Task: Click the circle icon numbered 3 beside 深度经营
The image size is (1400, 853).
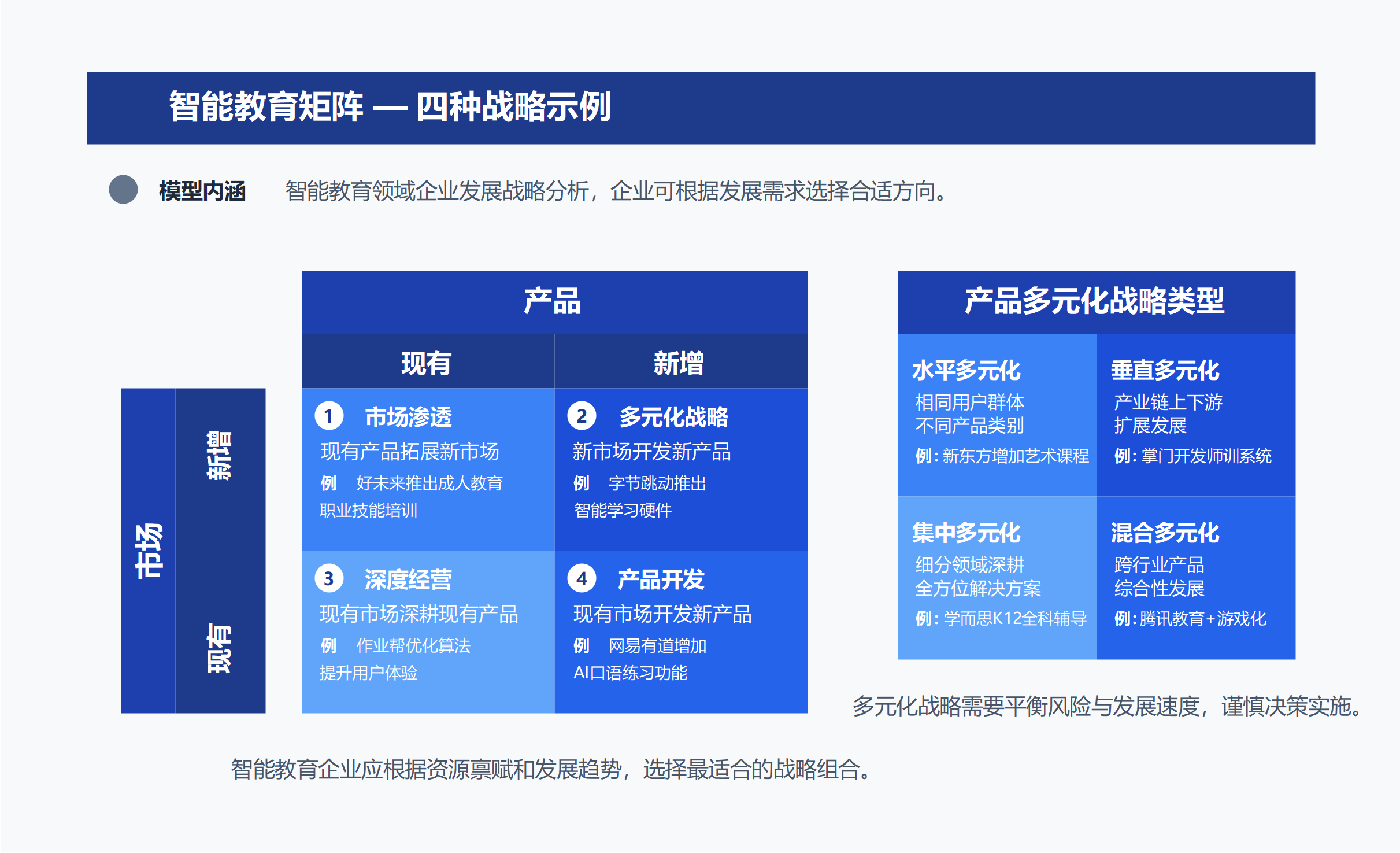Action: tap(329, 578)
